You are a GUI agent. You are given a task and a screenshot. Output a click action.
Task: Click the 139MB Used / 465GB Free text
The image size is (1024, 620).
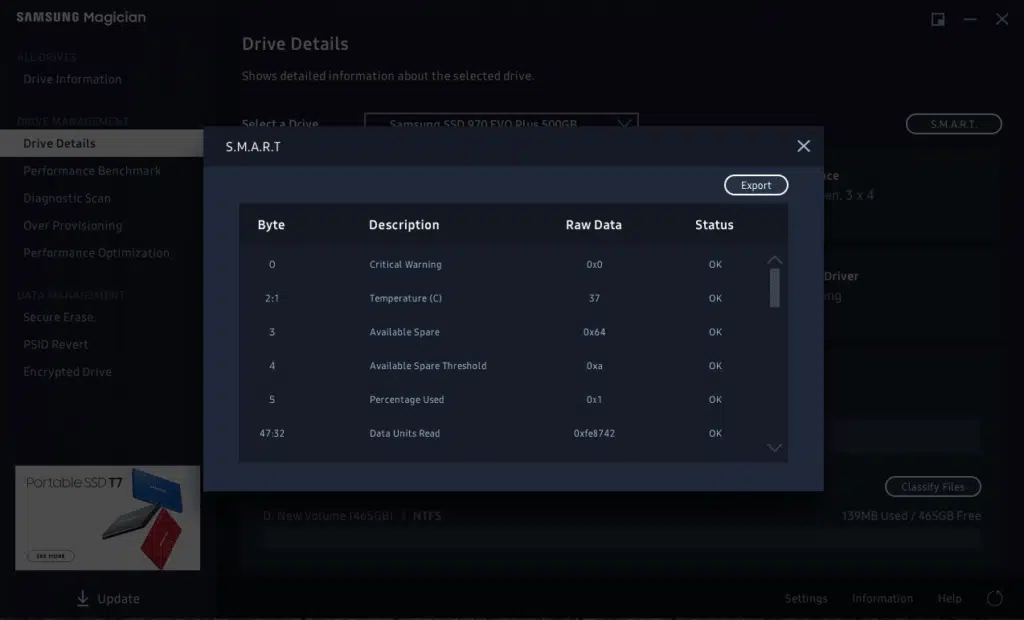[x=911, y=516]
